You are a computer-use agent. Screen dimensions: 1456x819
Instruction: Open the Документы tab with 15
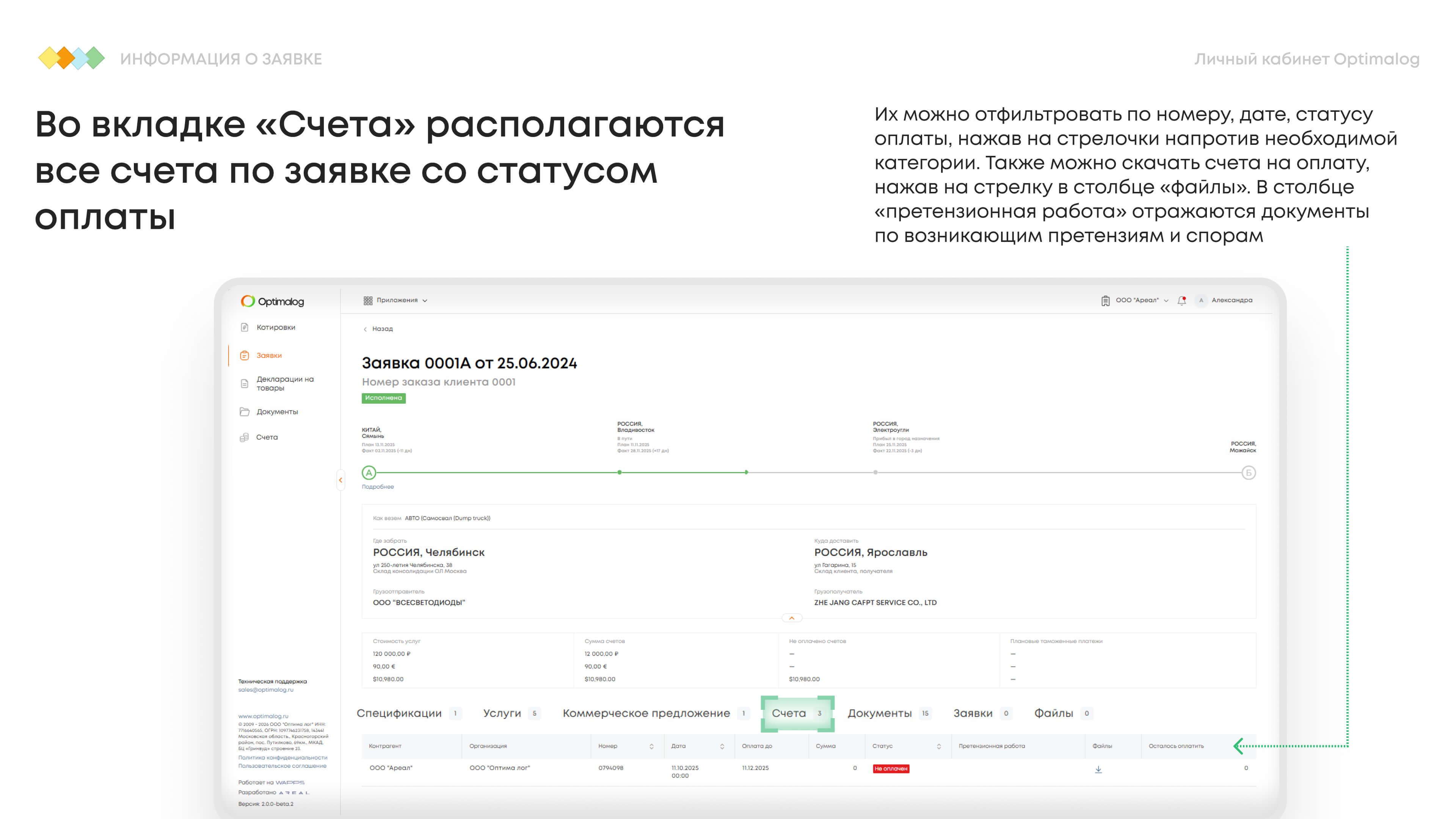(880, 713)
